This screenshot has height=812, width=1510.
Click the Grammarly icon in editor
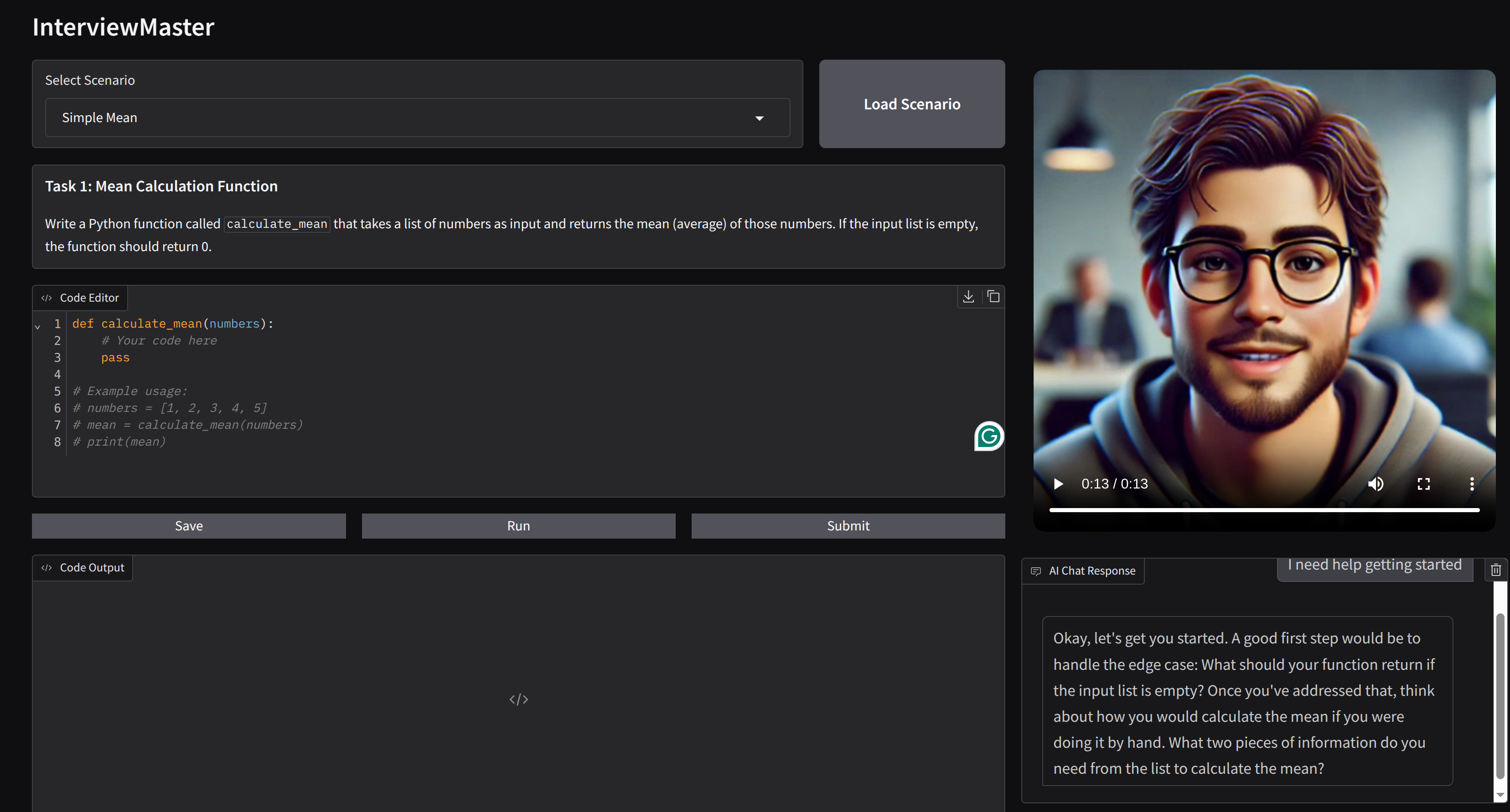click(989, 437)
